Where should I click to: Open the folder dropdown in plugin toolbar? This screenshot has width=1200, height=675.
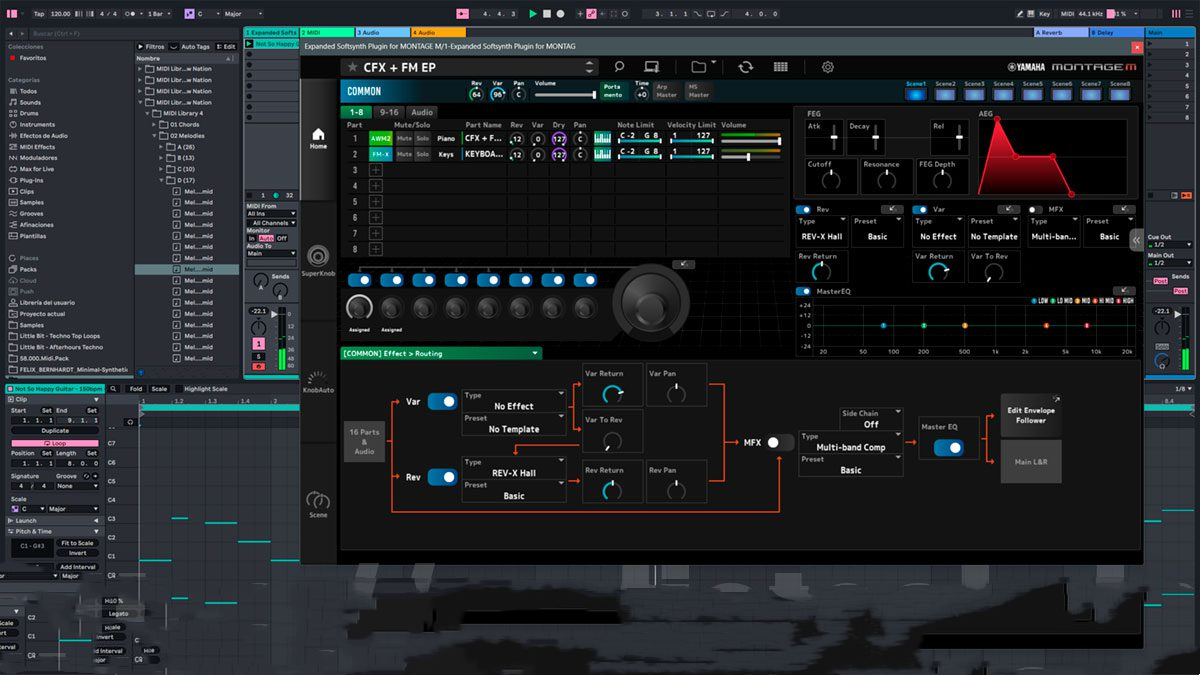pos(702,67)
